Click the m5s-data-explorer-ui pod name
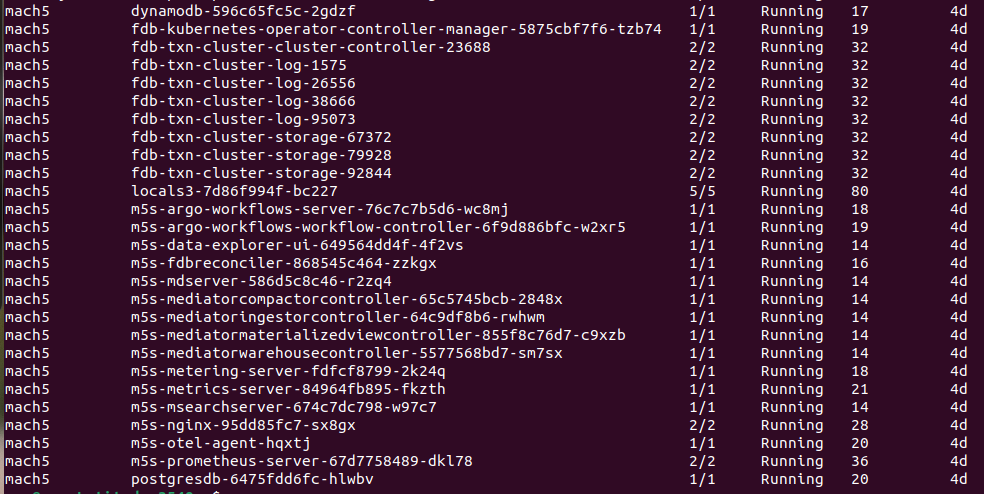The height and width of the screenshot is (494, 984). 297,245
